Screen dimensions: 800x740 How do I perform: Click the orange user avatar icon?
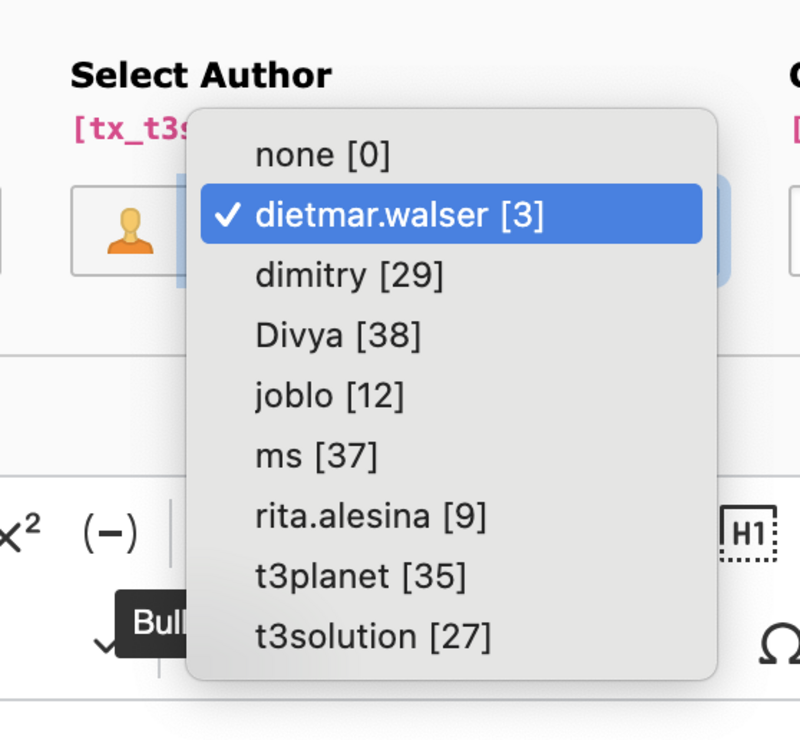coord(130,231)
